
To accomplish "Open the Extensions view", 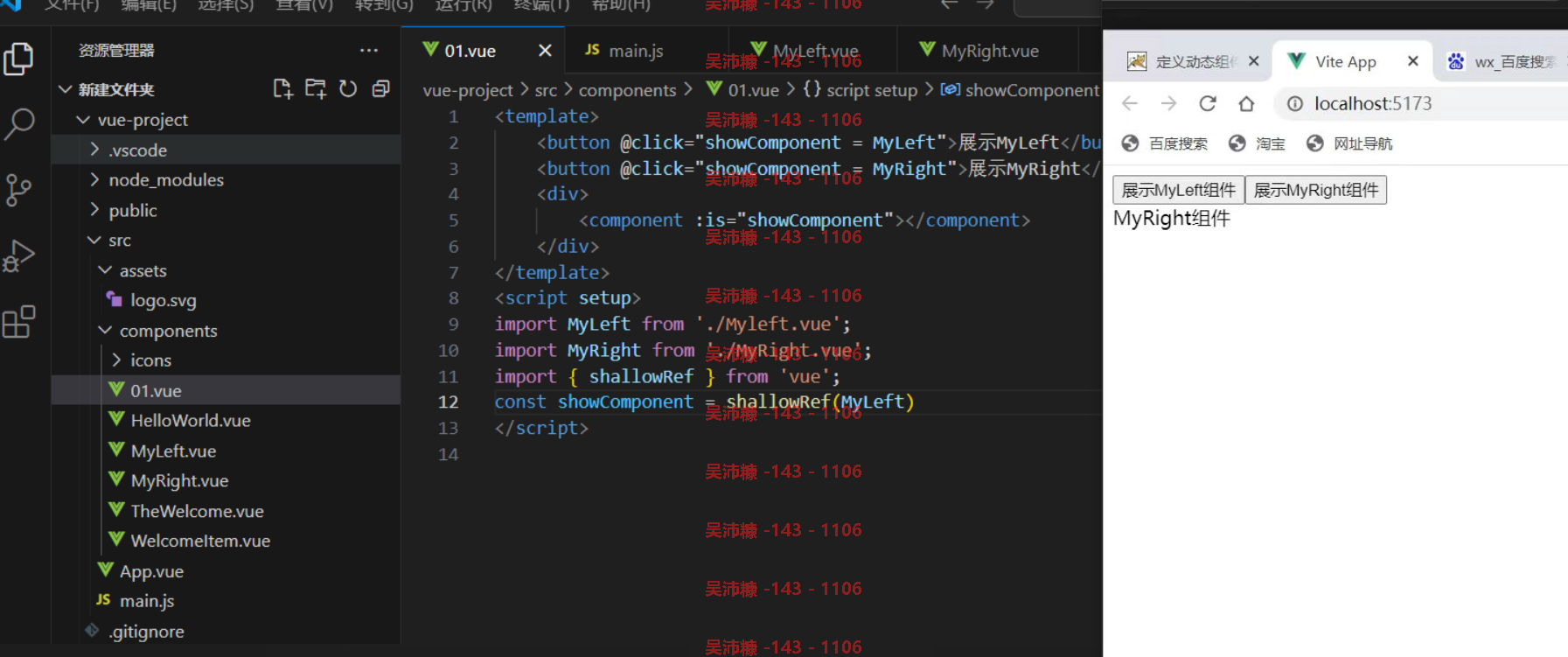I will click(x=19, y=322).
